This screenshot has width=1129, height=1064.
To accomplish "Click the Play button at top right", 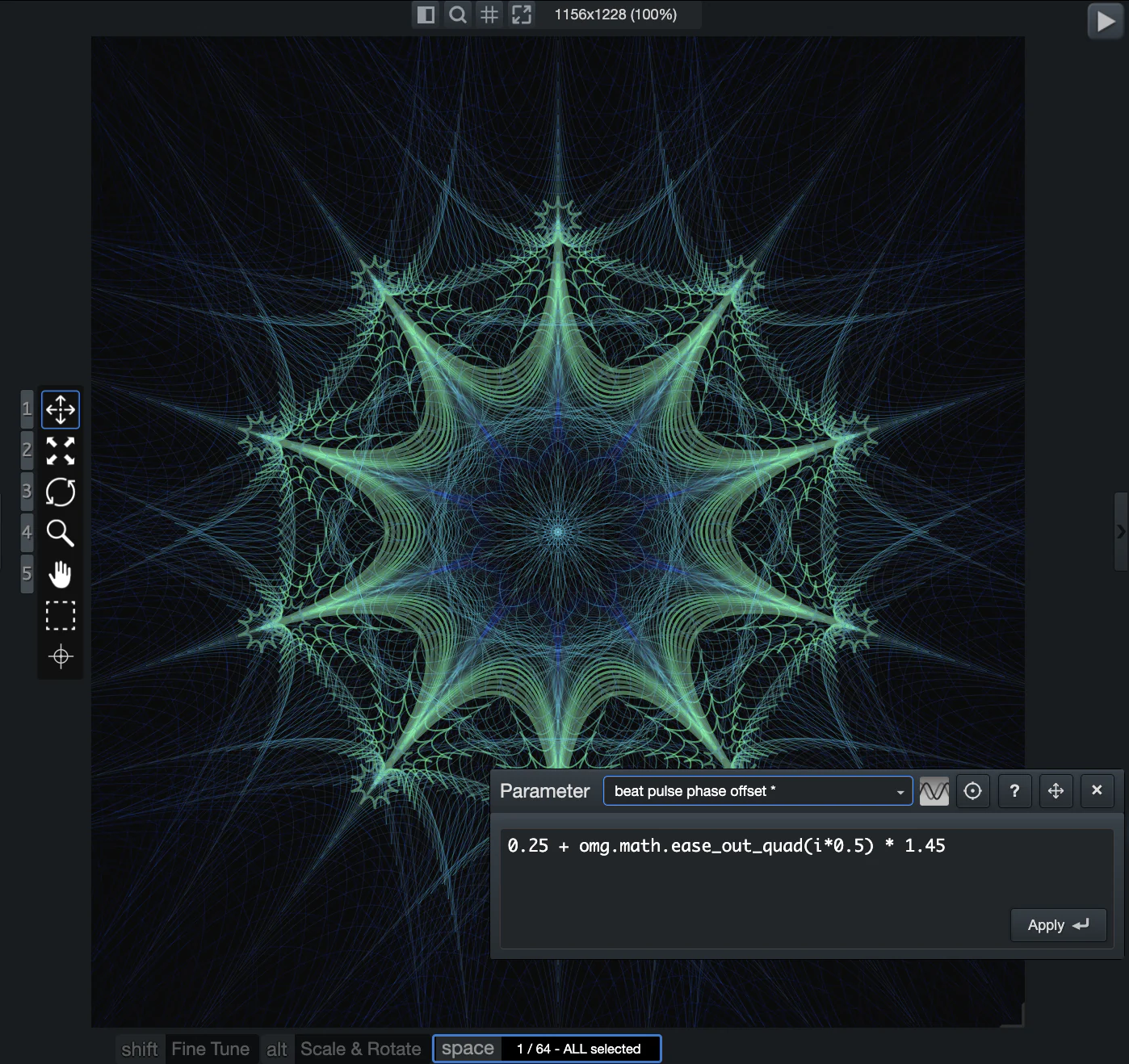I will pyautogui.click(x=1106, y=21).
